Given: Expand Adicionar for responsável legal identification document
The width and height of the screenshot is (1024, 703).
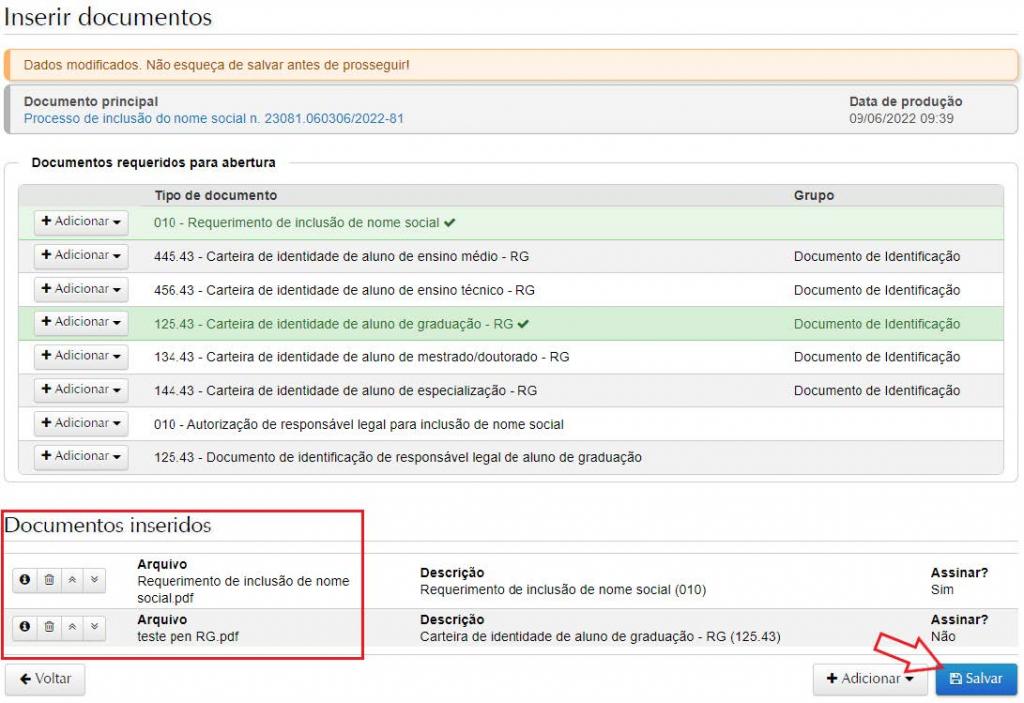Looking at the screenshot, I should click(x=81, y=457).
